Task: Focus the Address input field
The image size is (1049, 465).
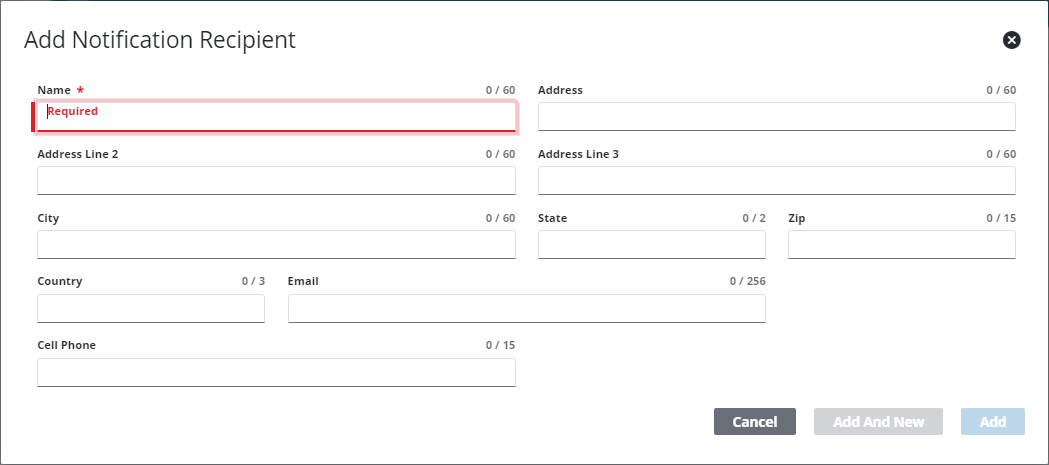Action: point(776,116)
